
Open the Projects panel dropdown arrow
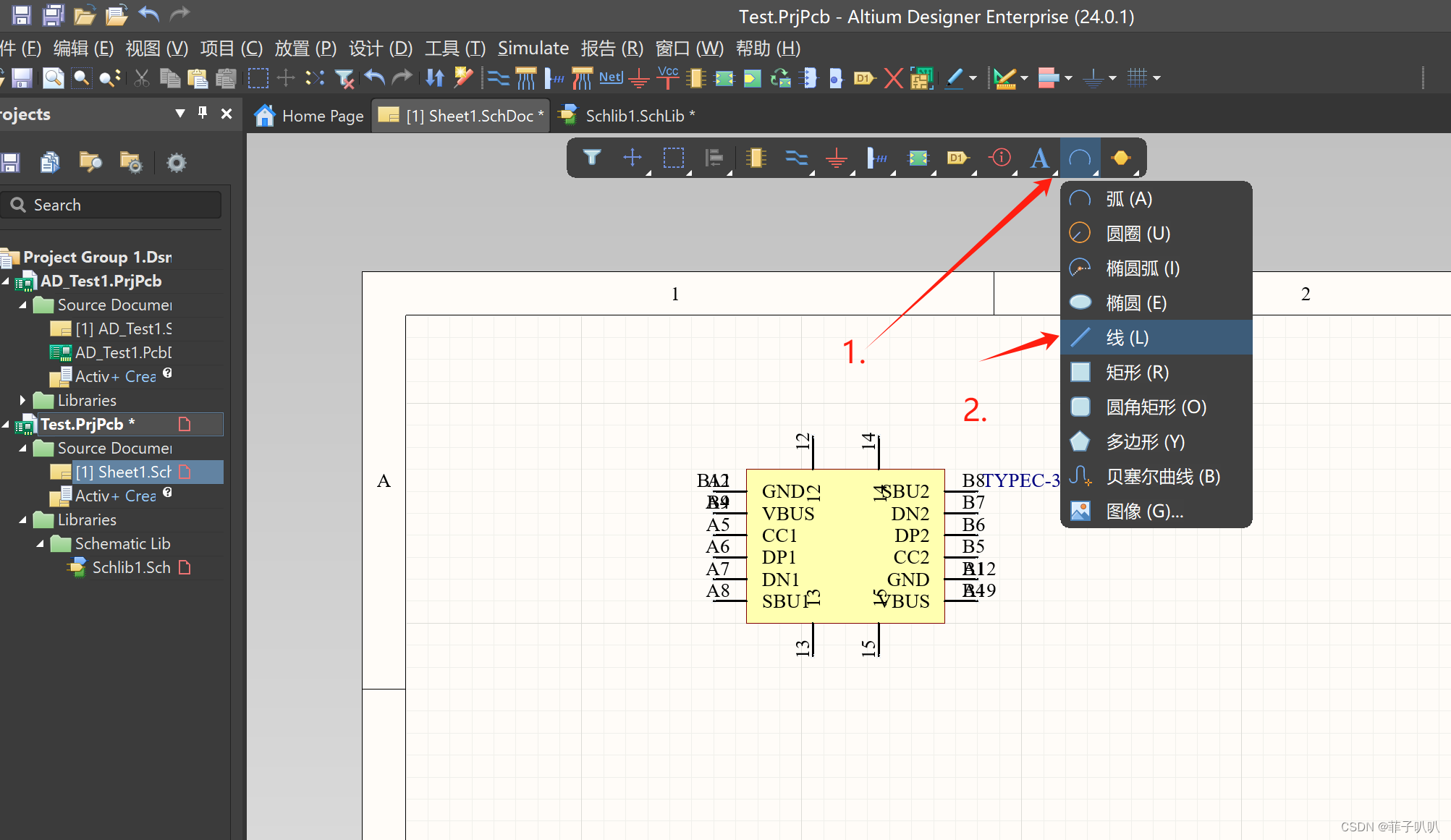[180, 114]
